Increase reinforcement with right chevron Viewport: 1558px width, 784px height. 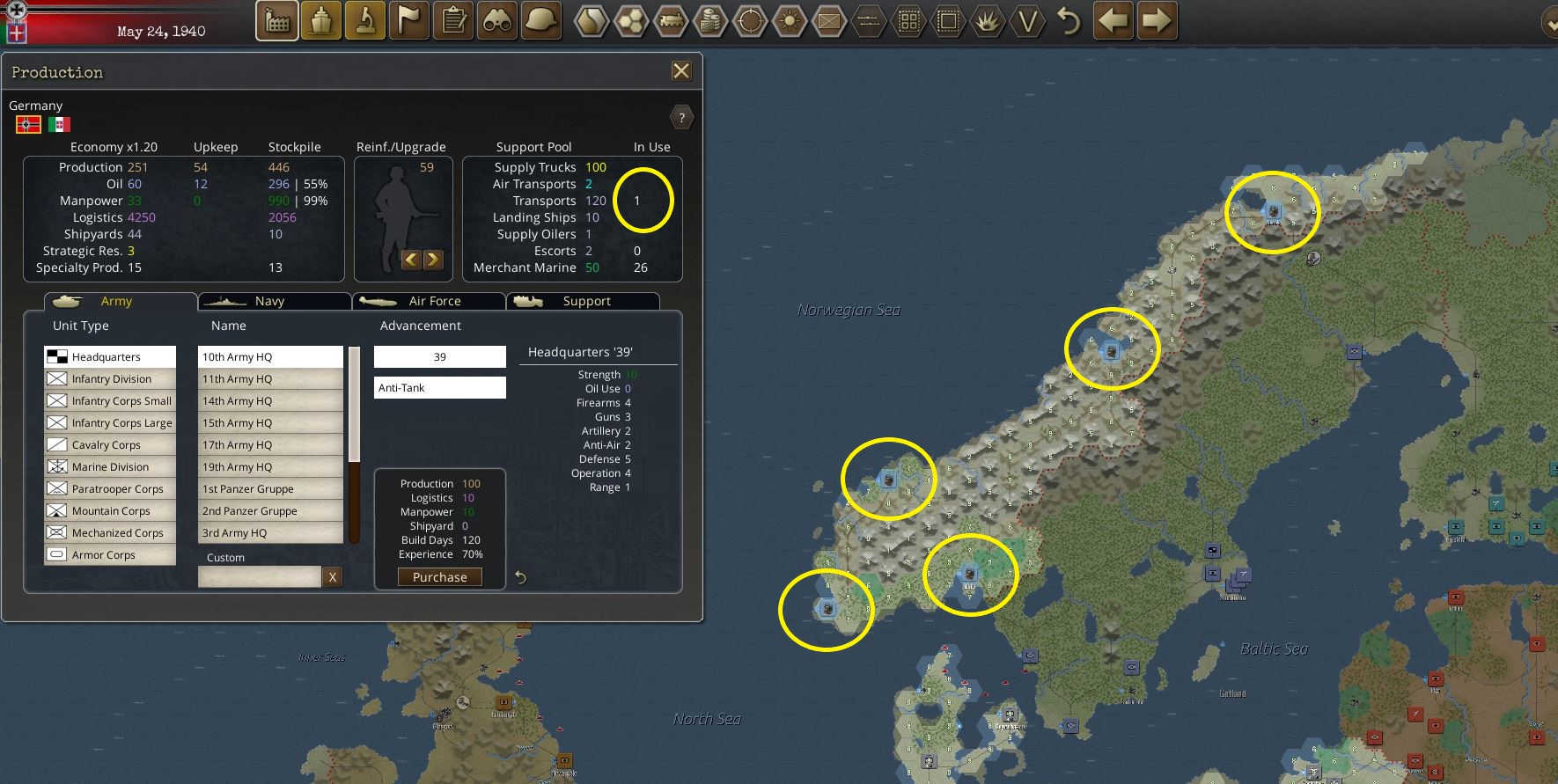[x=432, y=259]
